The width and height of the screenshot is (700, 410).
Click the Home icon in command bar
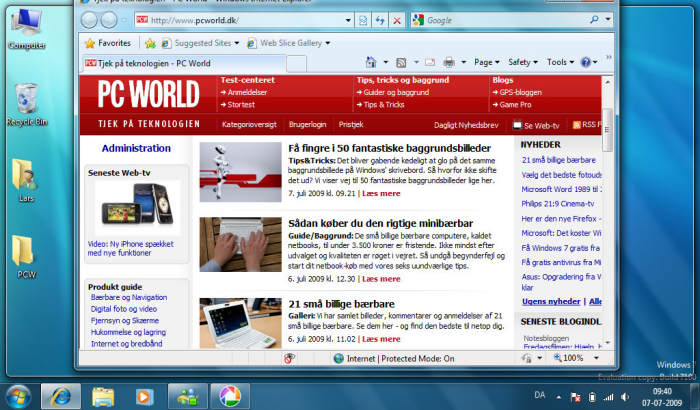371,62
